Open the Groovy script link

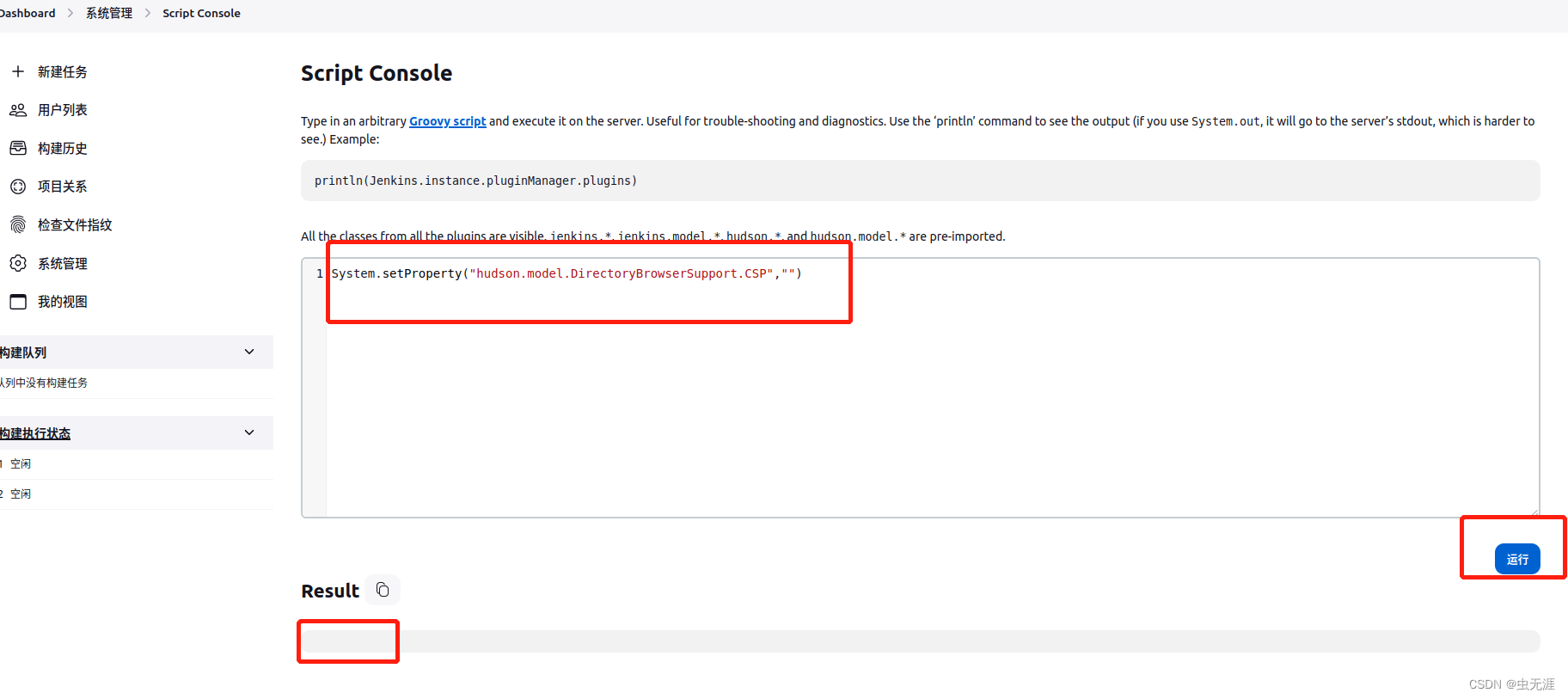[x=448, y=121]
